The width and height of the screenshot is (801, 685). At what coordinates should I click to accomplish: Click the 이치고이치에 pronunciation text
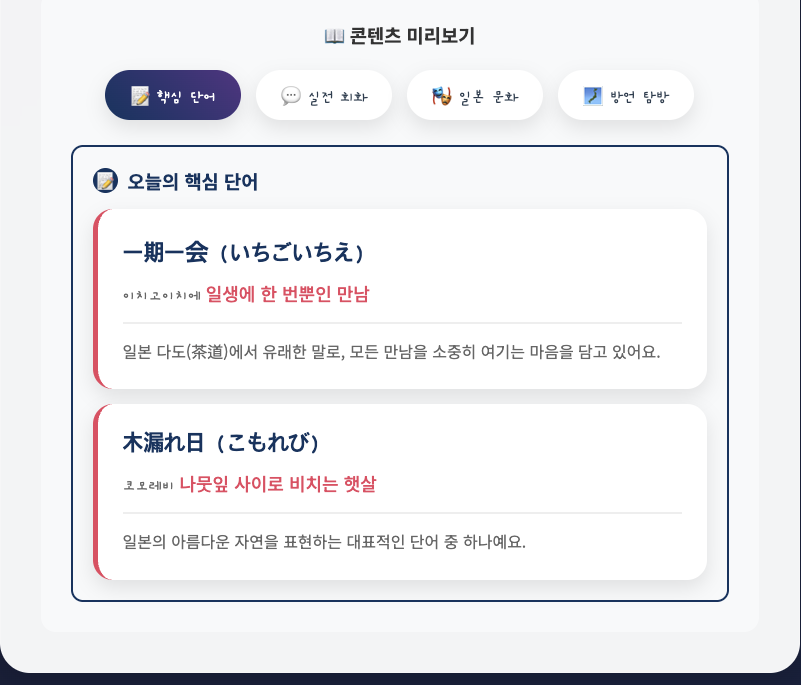coord(162,296)
